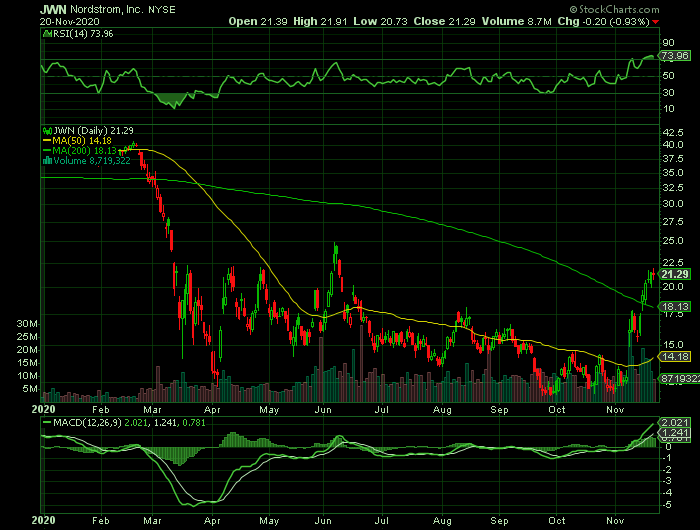The image size is (700, 530).
Task: Select the green MA(200) legend line marker
Action: [47, 150]
